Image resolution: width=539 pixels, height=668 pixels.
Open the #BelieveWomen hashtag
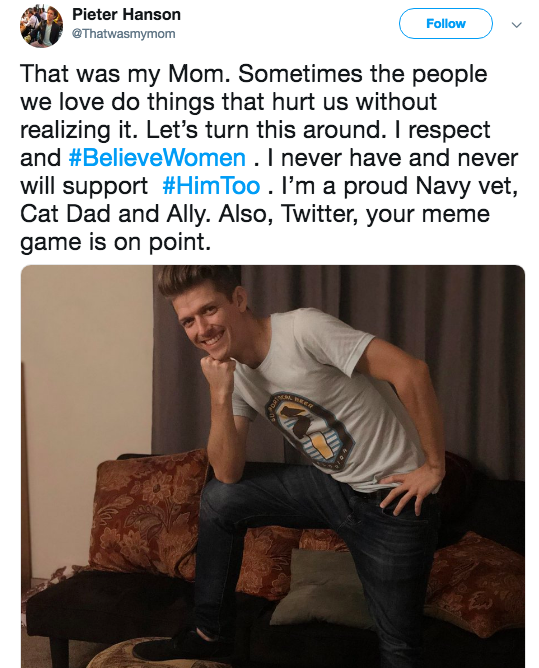coord(157,158)
